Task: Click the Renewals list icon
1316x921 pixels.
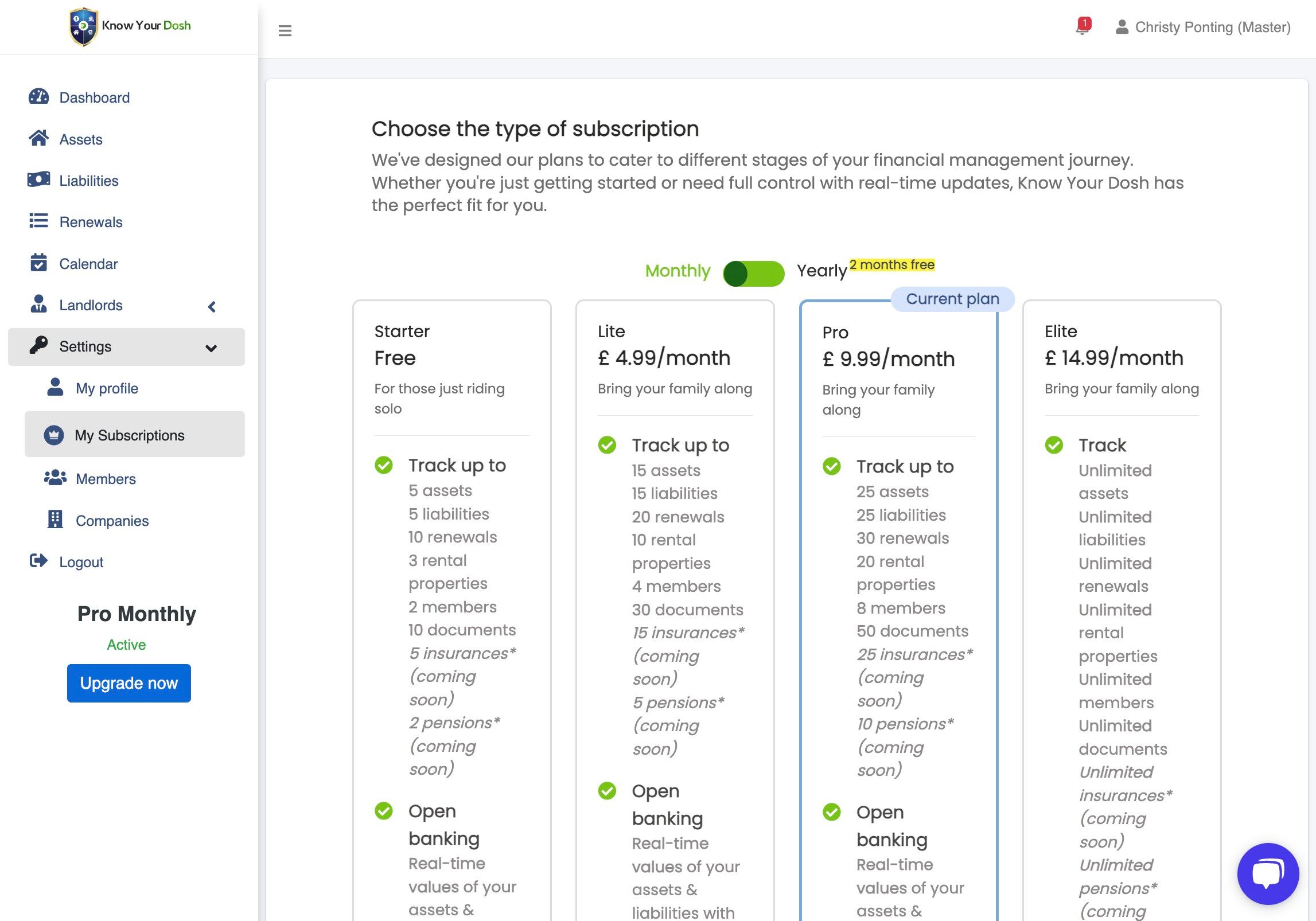Action: [x=38, y=221]
